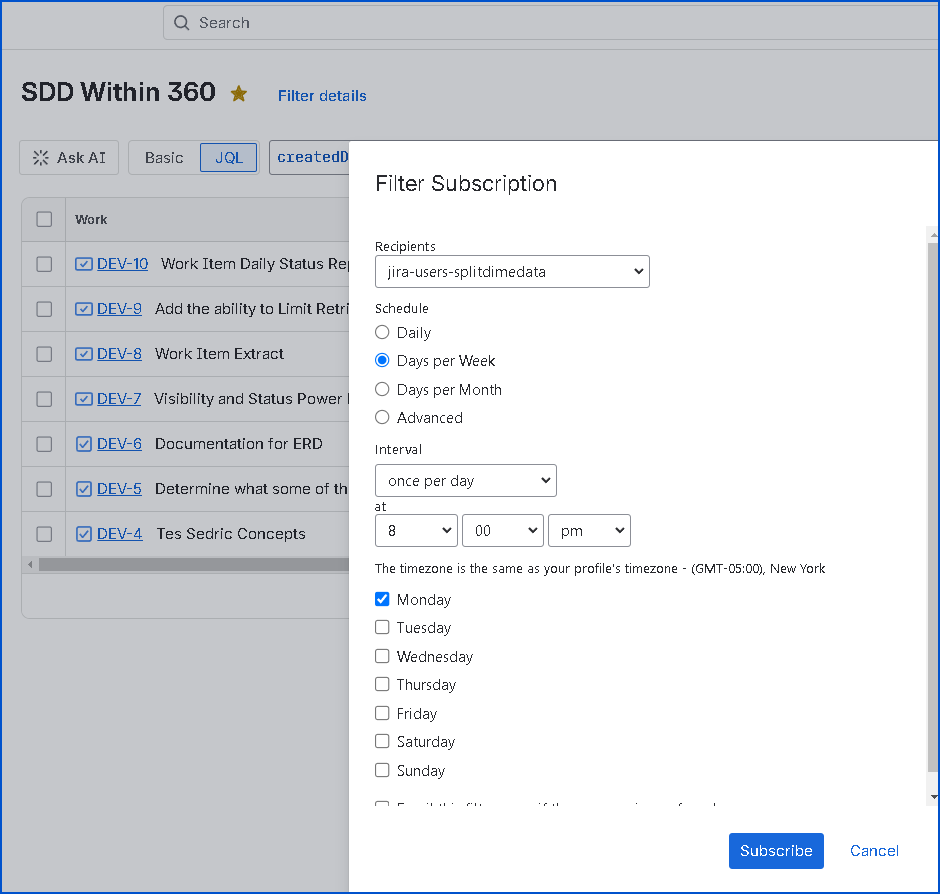Click the task type icon for DEV-5
Screen dimensions: 940x894
pos(84,489)
